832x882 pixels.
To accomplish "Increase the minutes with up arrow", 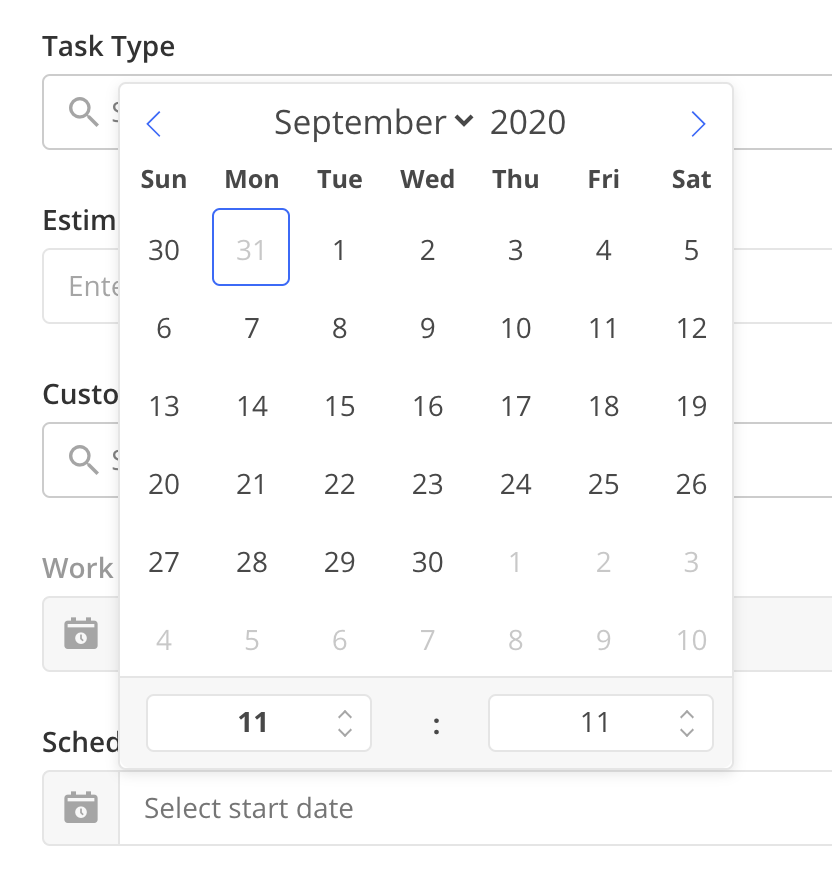I will pos(687,714).
